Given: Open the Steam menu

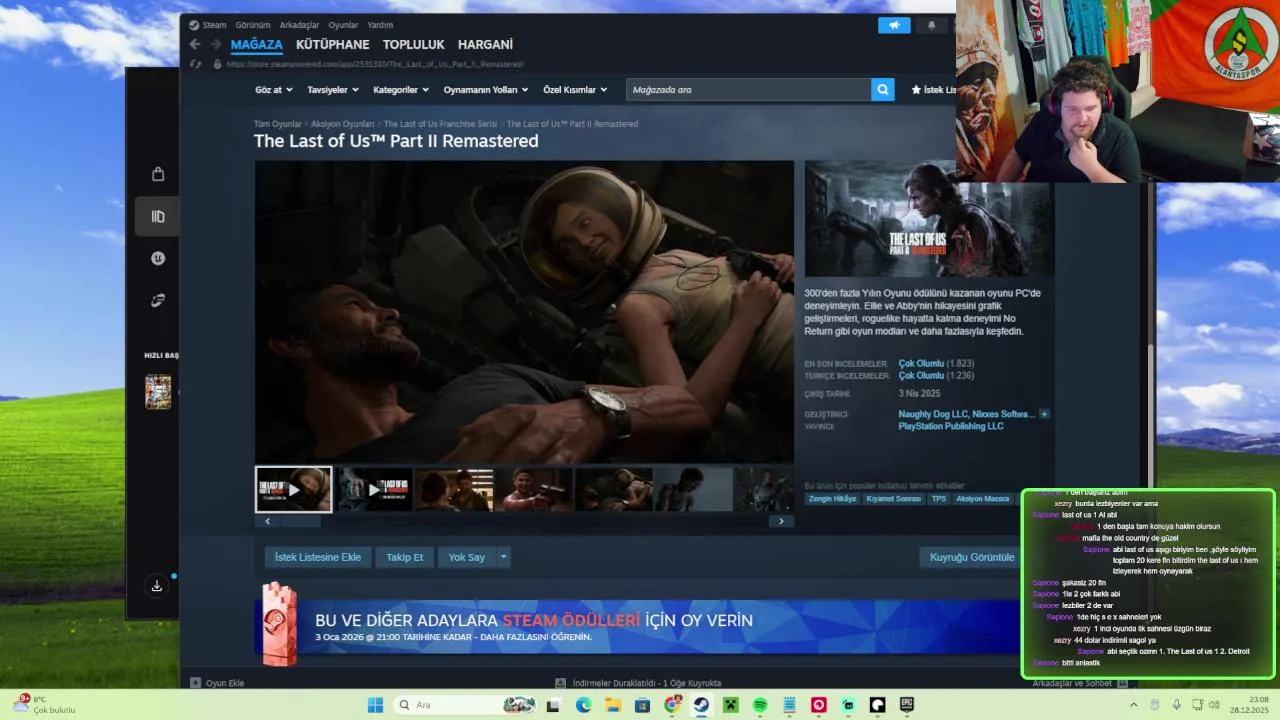Looking at the screenshot, I should coord(208,25).
